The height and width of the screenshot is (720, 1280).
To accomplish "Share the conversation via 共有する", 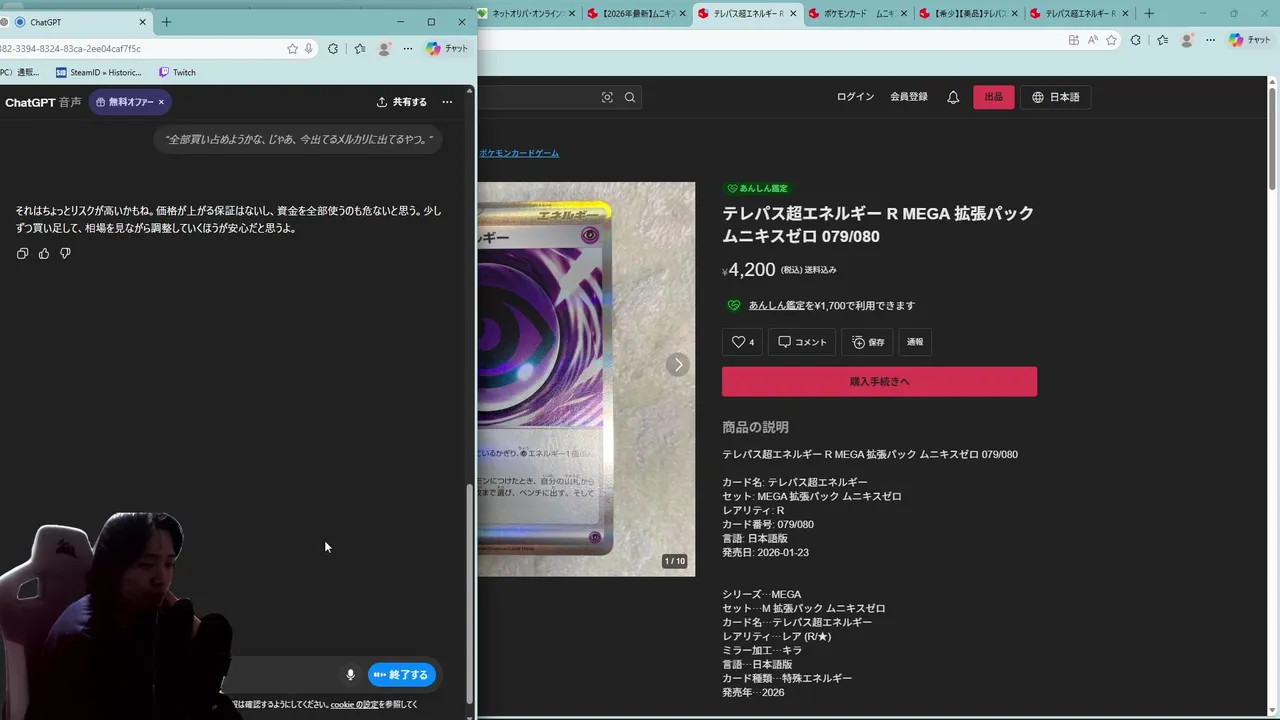I will pos(401,102).
